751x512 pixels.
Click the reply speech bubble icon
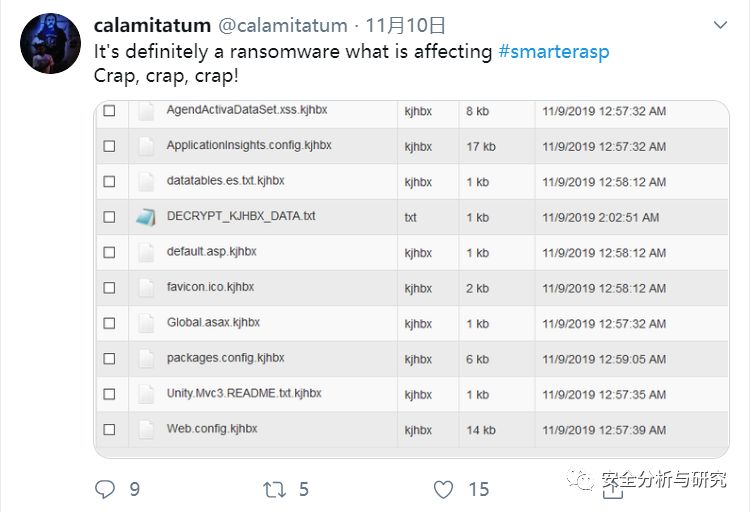click(x=105, y=489)
